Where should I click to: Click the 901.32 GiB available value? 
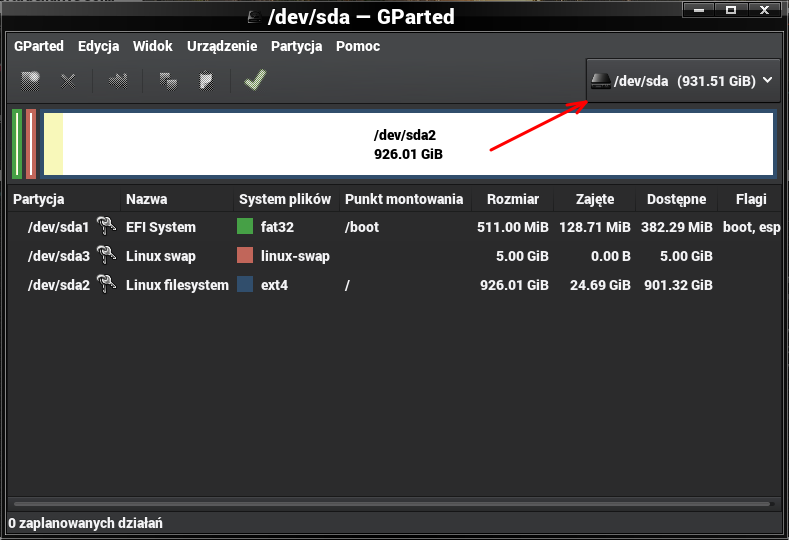678,285
